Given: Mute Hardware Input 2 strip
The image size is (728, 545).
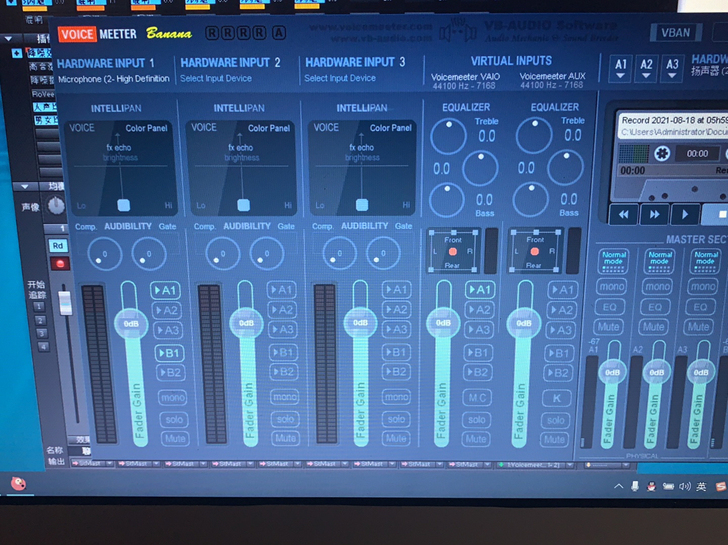Looking at the screenshot, I should click(x=286, y=438).
